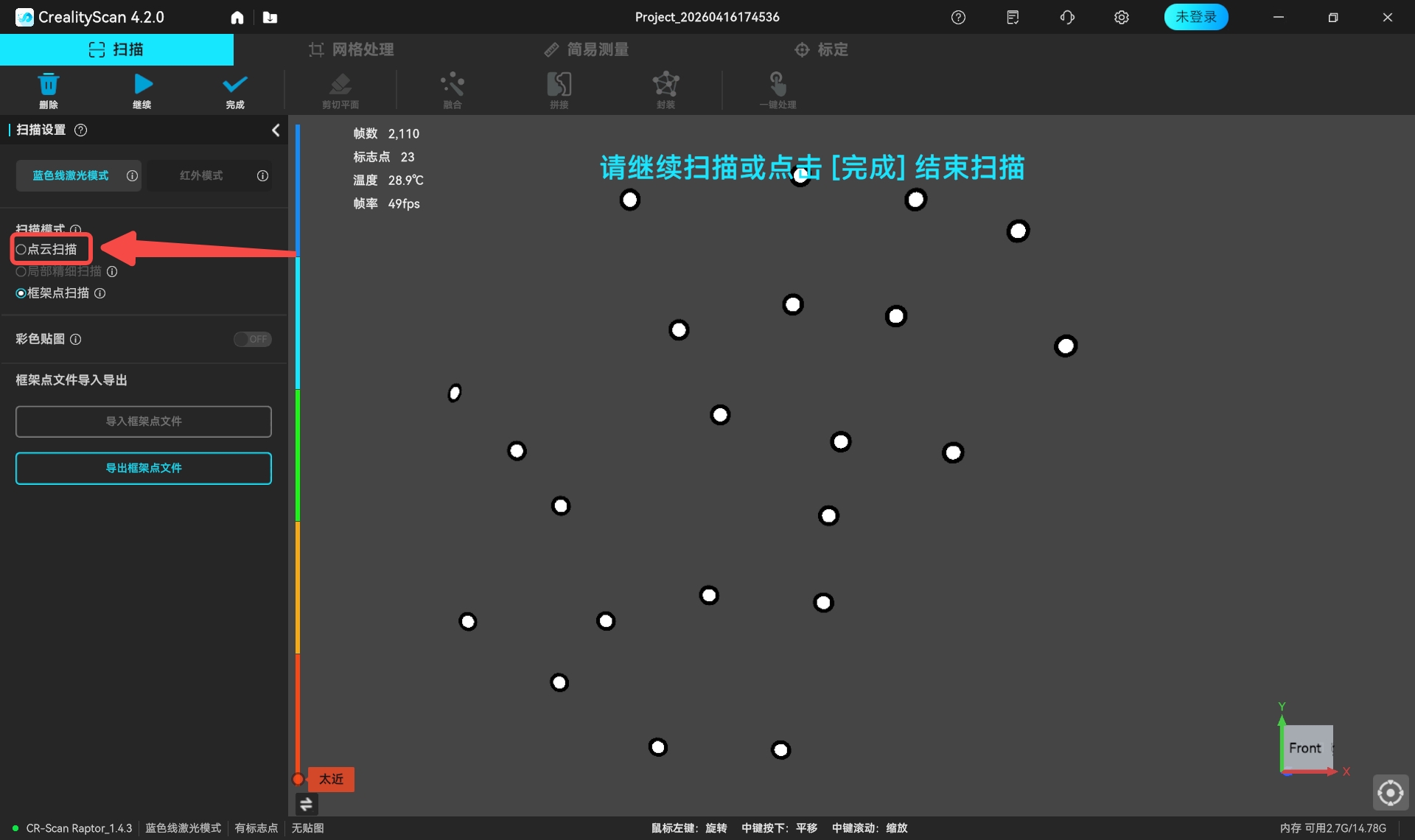This screenshot has height=840, width=1415.
Task: Click 无贴图 in the status bar
Action: [x=307, y=828]
